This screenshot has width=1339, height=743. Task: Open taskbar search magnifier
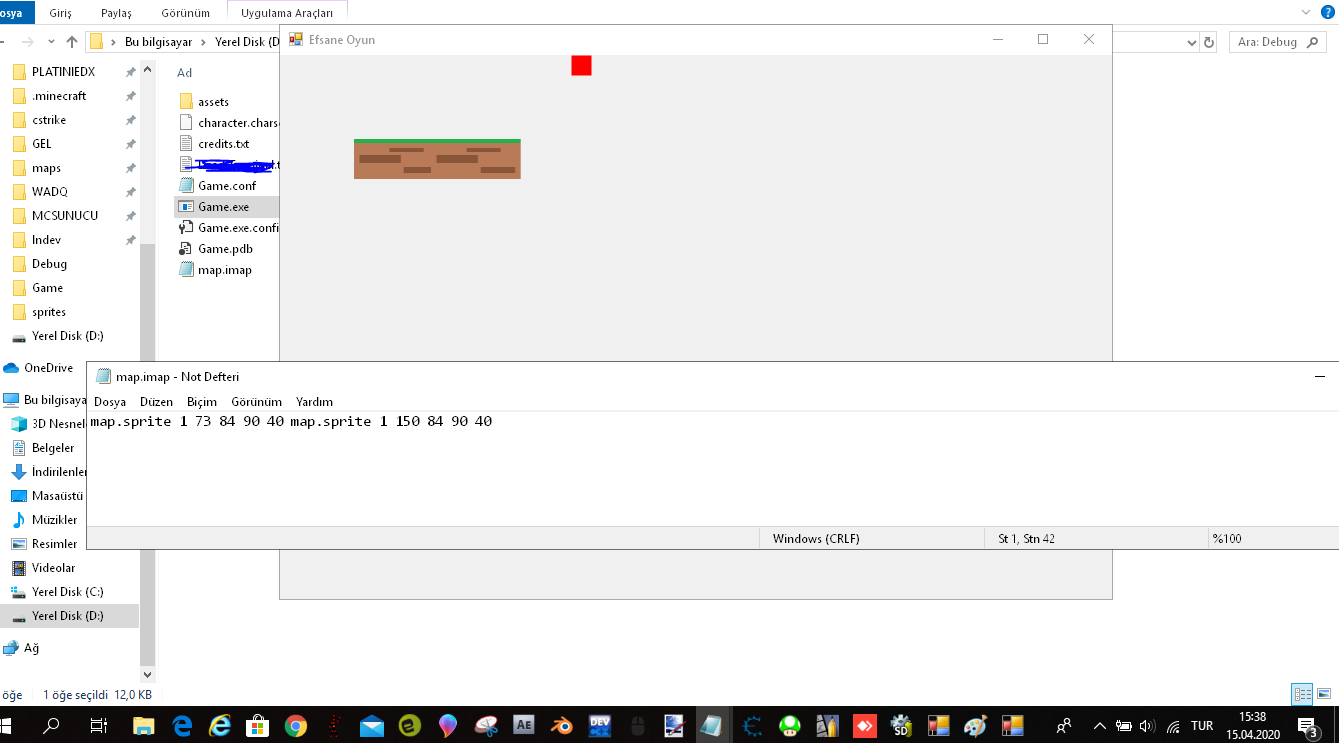point(52,726)
